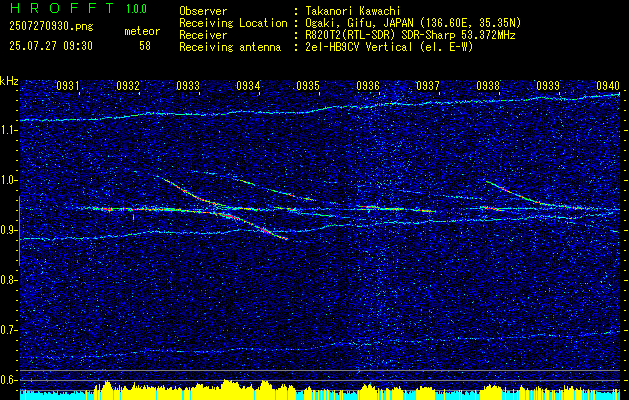Click the Receiver field label
This screenshot has width=629, height=400.
tap(203, 35)
